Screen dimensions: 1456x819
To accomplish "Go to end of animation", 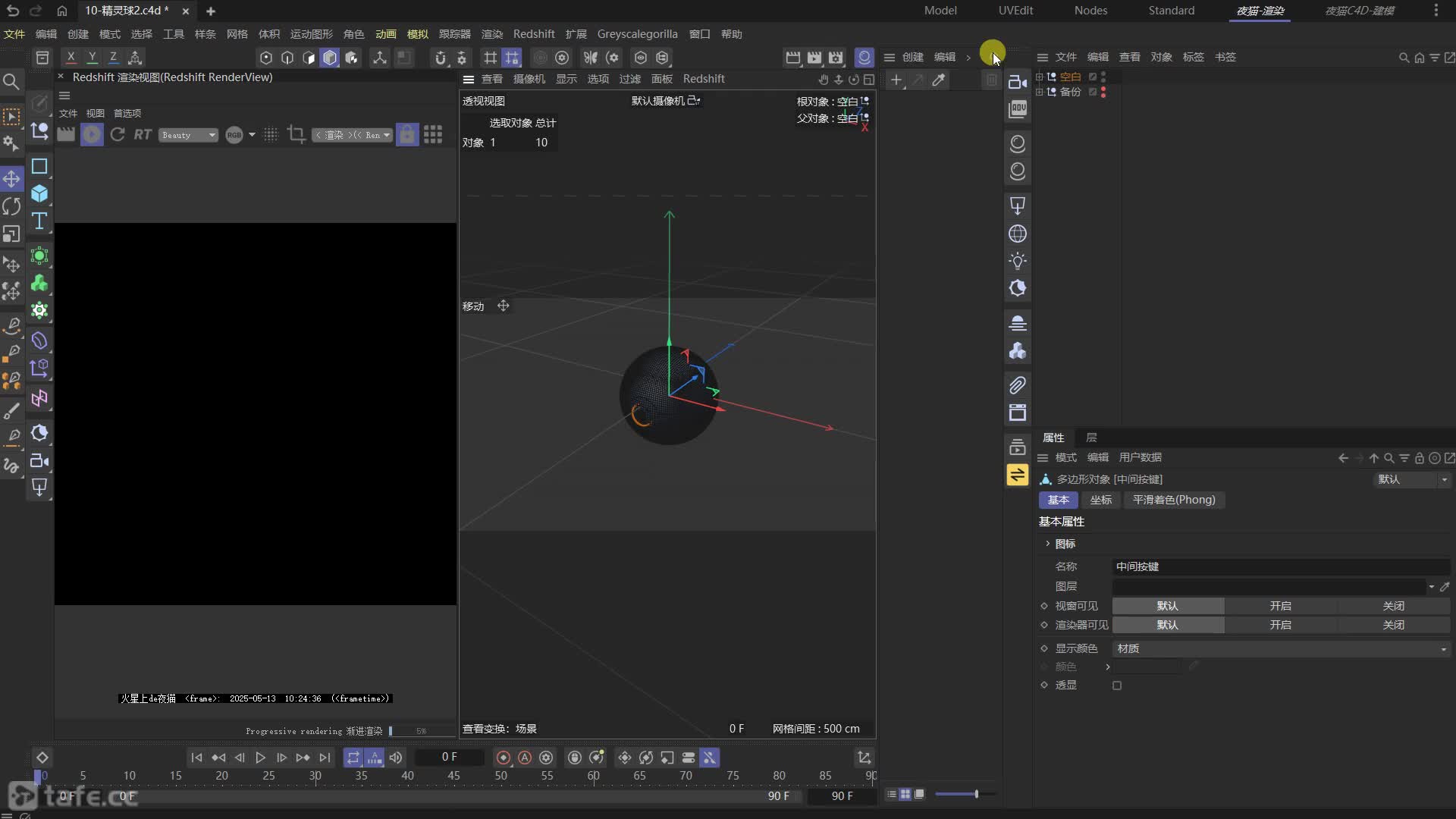I will (x=325, y=758).
